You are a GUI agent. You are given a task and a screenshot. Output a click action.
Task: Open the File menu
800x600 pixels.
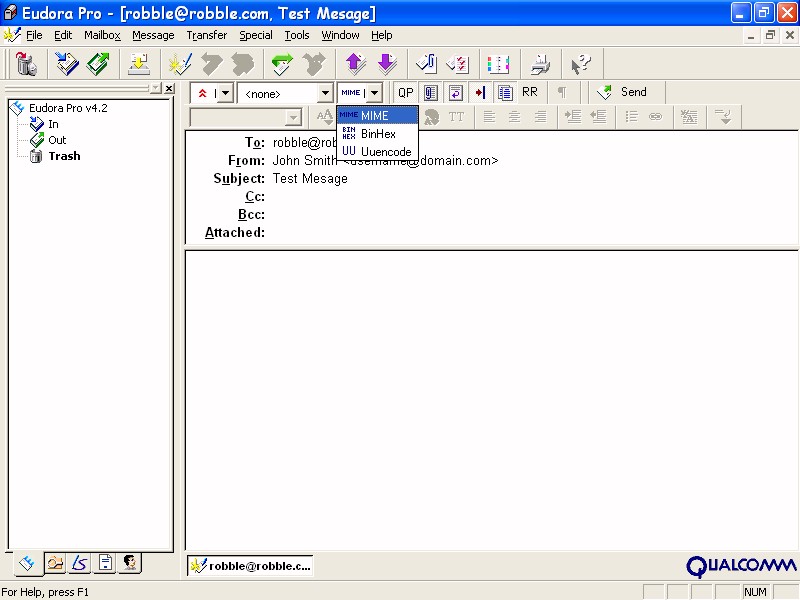tap(34, 35)
